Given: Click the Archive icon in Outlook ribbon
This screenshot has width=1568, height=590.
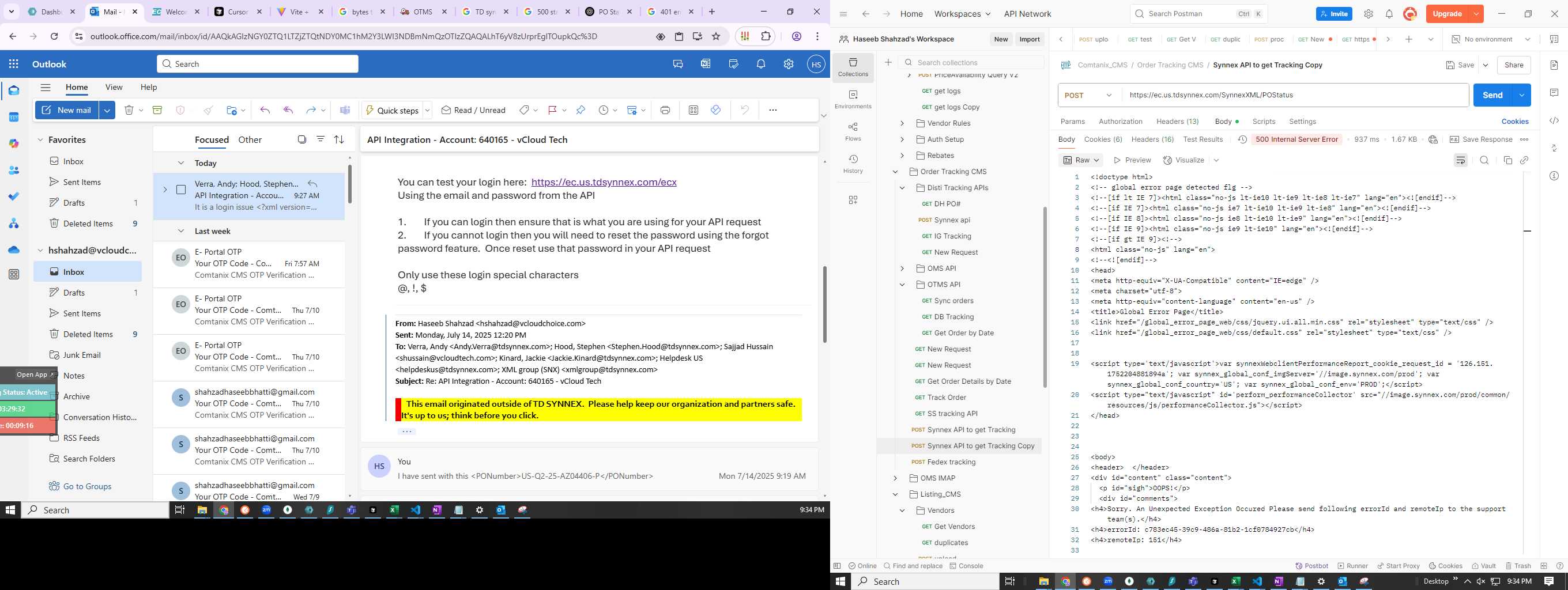Looking at the screenshot, I should pos(157,110).
